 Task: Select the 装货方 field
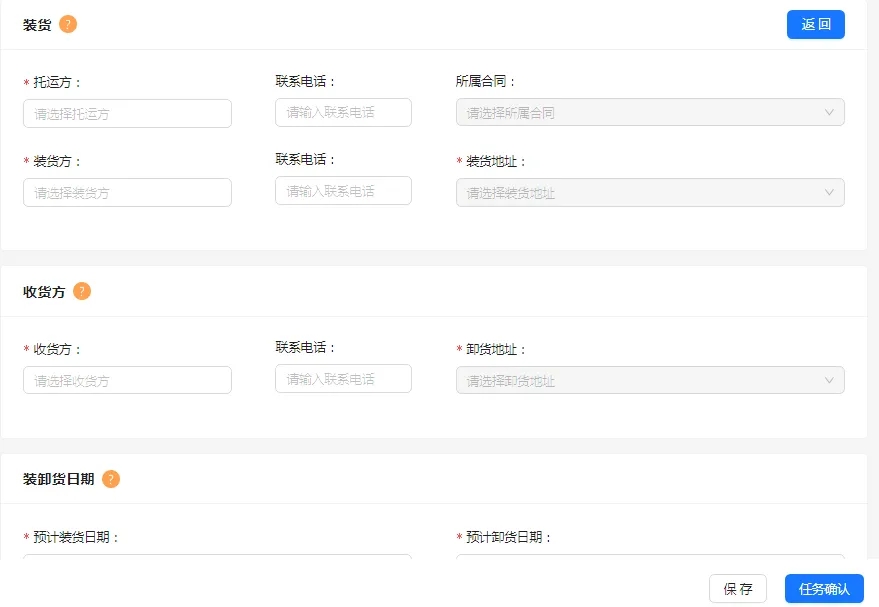click(127, 192)
